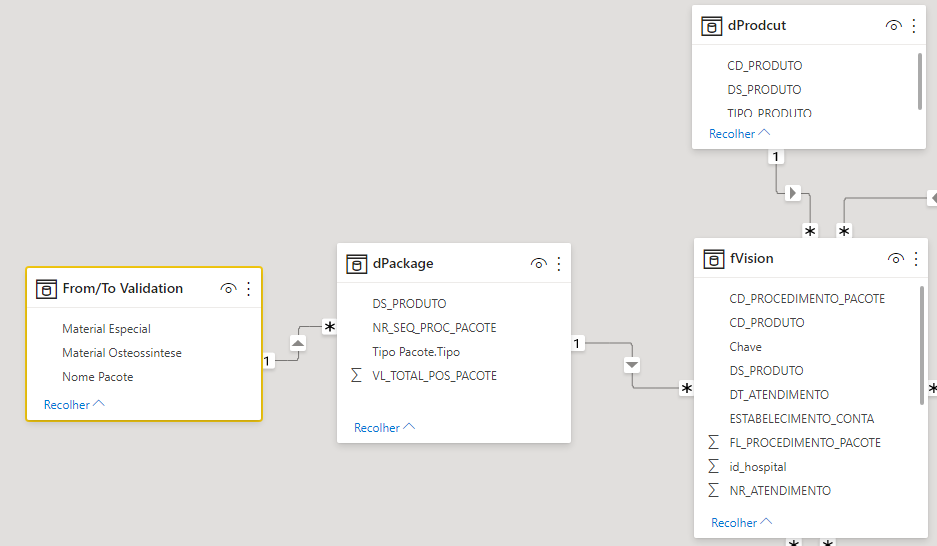This screenshot has height=546, width=937.
Task: Select FL_PROCEDIMENTO_PACOTE field
Action: coord(805,442)
